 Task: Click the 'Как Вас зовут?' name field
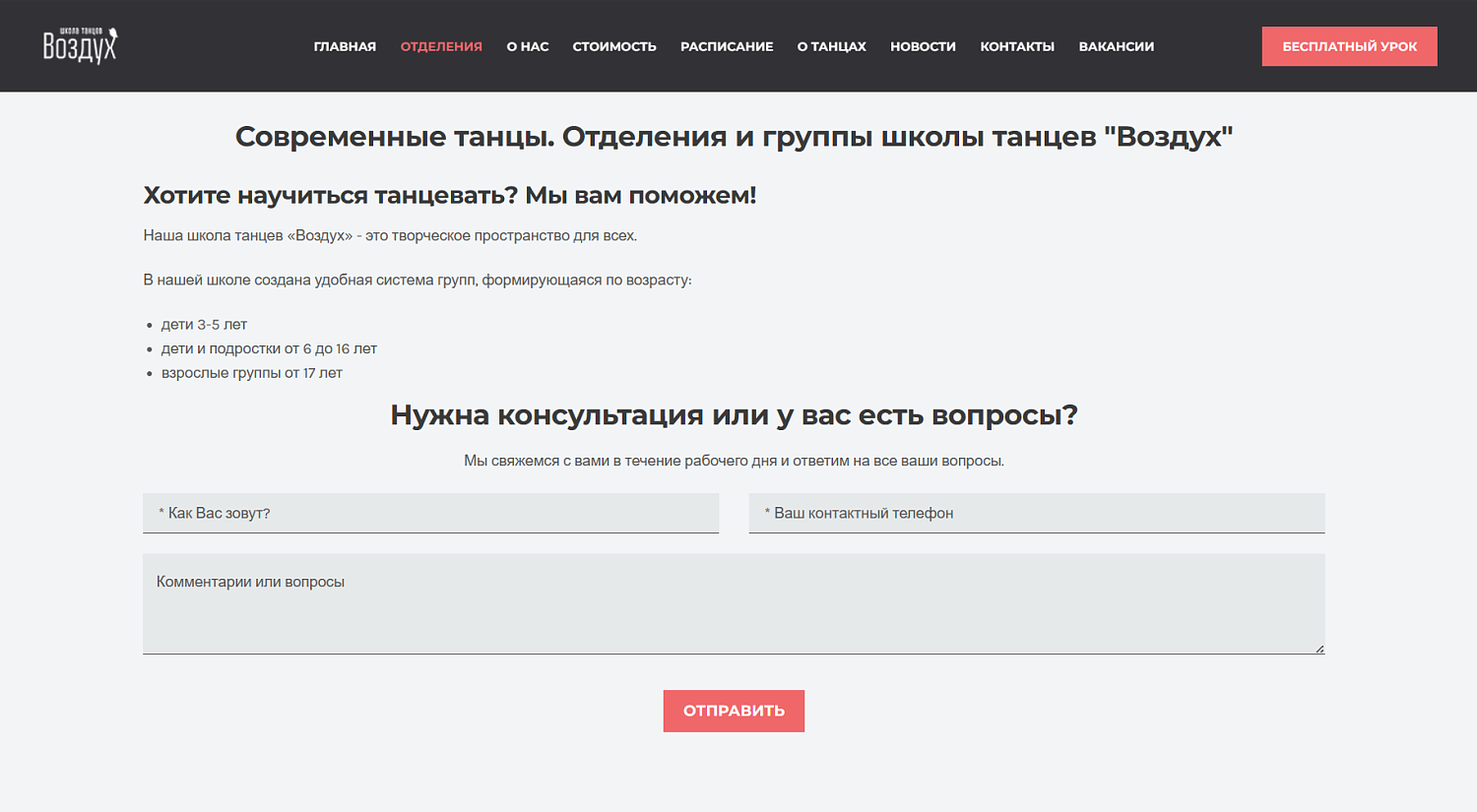[430, 513]
